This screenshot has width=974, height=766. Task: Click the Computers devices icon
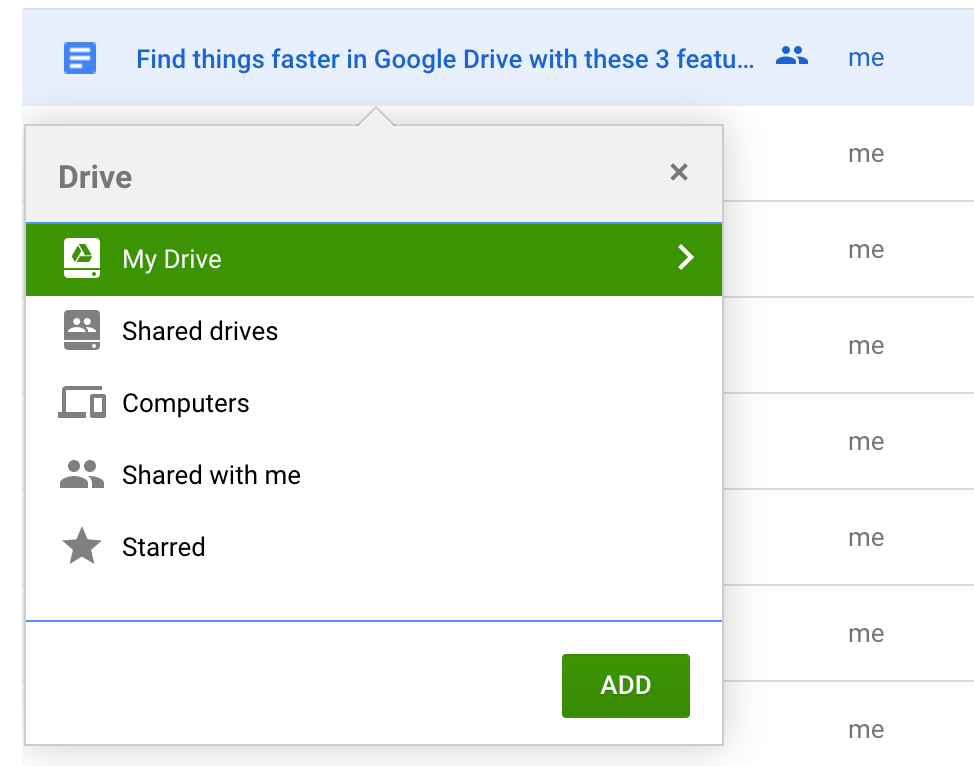(81, 402)
